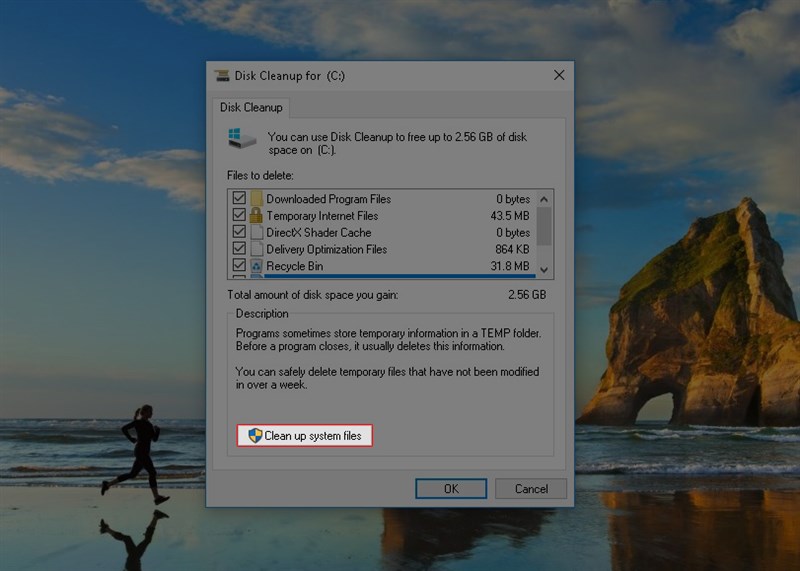Click the Recycle Bin icon in the list
Screen dimensions: 800x571
(256, 266)
